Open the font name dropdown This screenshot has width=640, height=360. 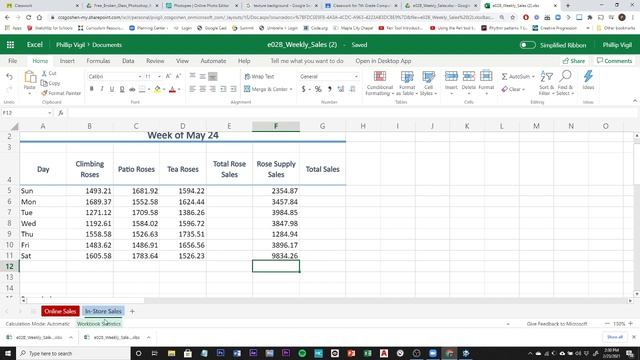pos(140,76)
